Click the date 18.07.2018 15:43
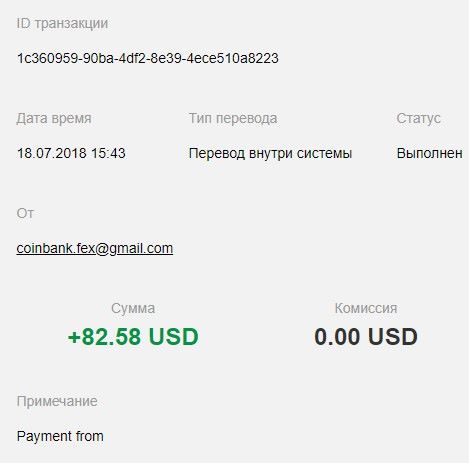Viewport: 469px width, 463px height. pos(71,153)
